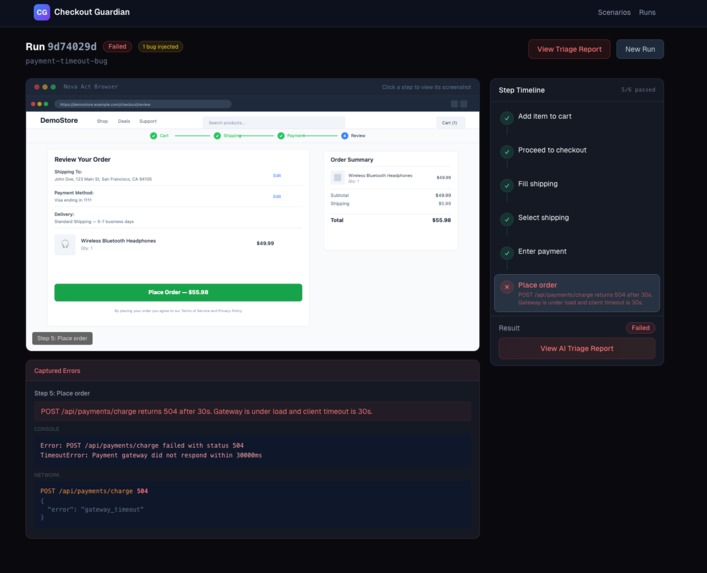Click the DemoStore brand name
The image size is (707, 573).
coord(59,120)
